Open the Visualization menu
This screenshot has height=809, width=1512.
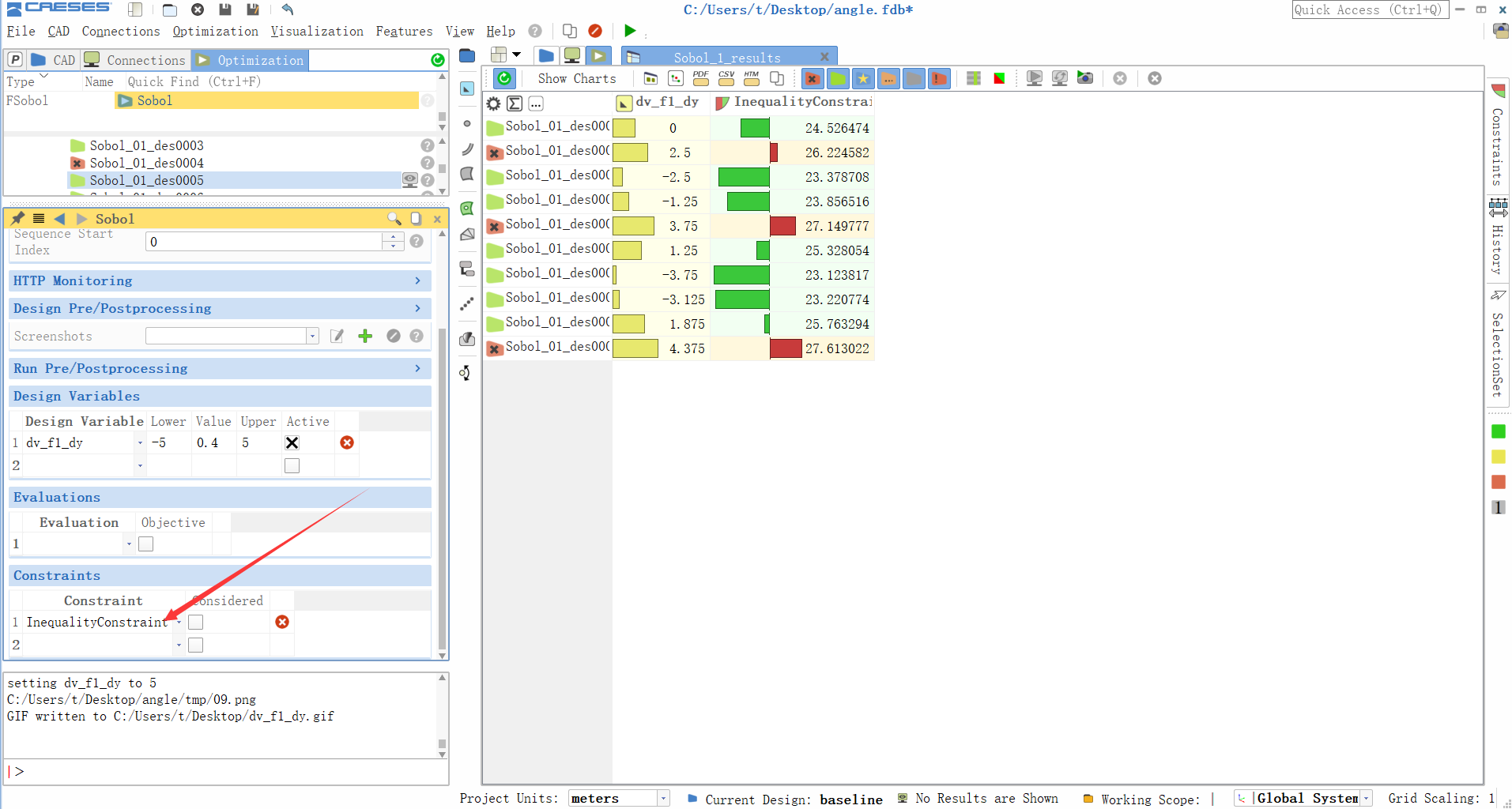tap(317, 31)
